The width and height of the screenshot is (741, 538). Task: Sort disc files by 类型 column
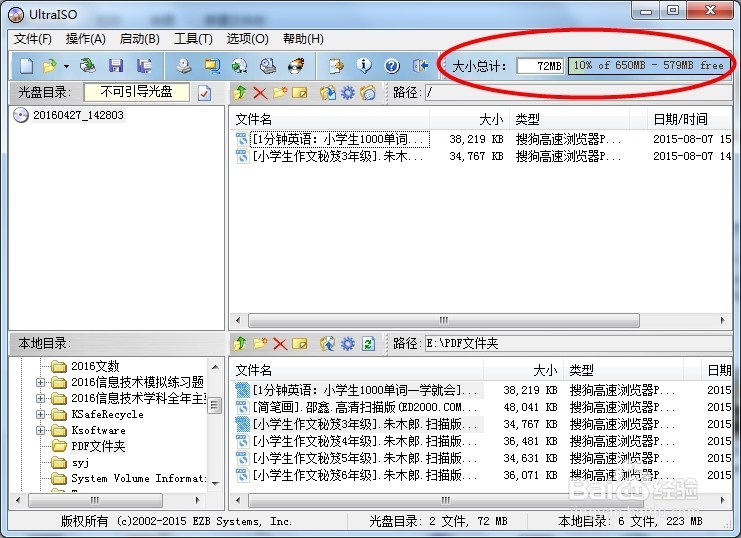(x=569, y=119)
